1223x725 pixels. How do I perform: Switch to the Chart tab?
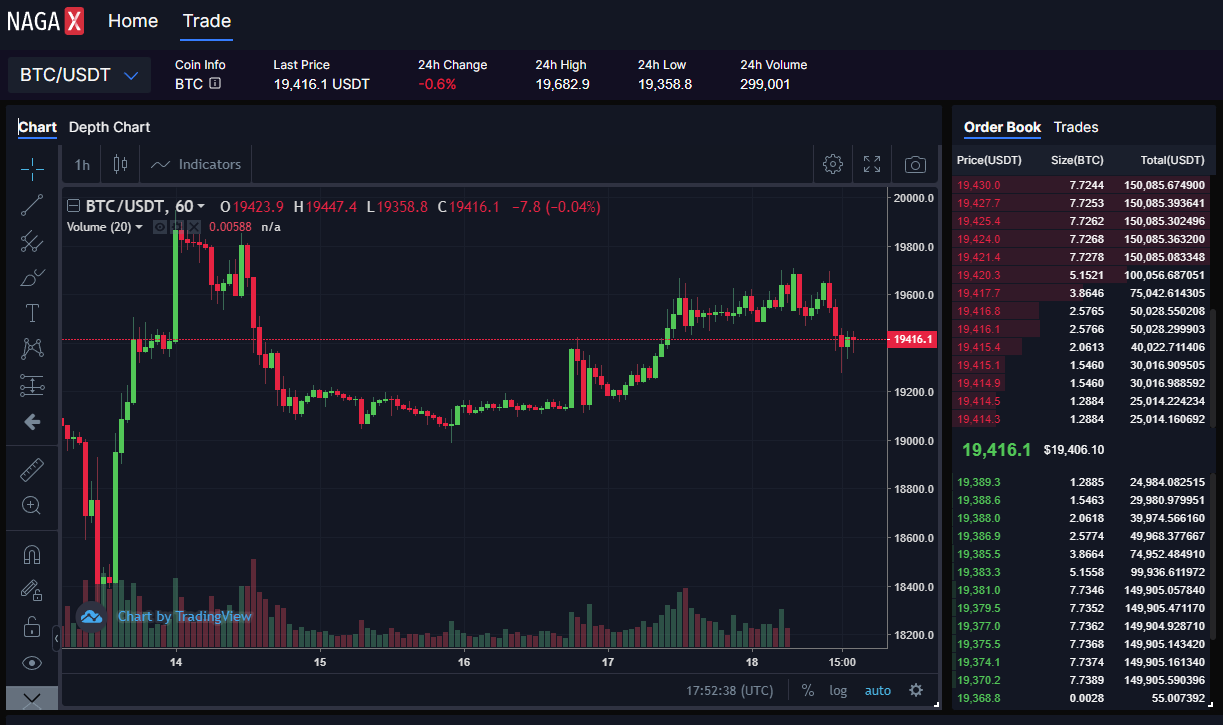[38, 127]
